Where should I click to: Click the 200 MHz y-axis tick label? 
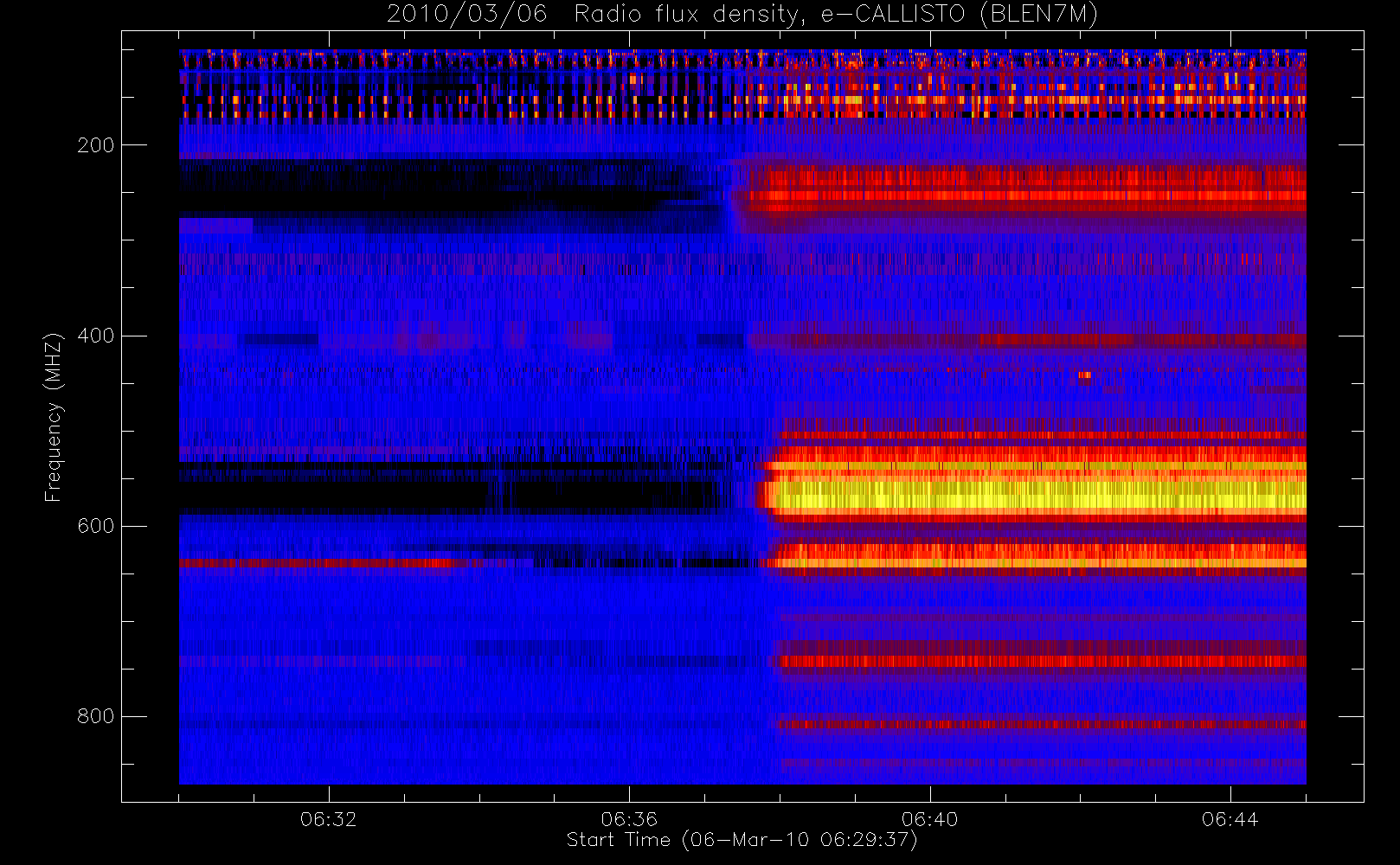coord(96,145)
